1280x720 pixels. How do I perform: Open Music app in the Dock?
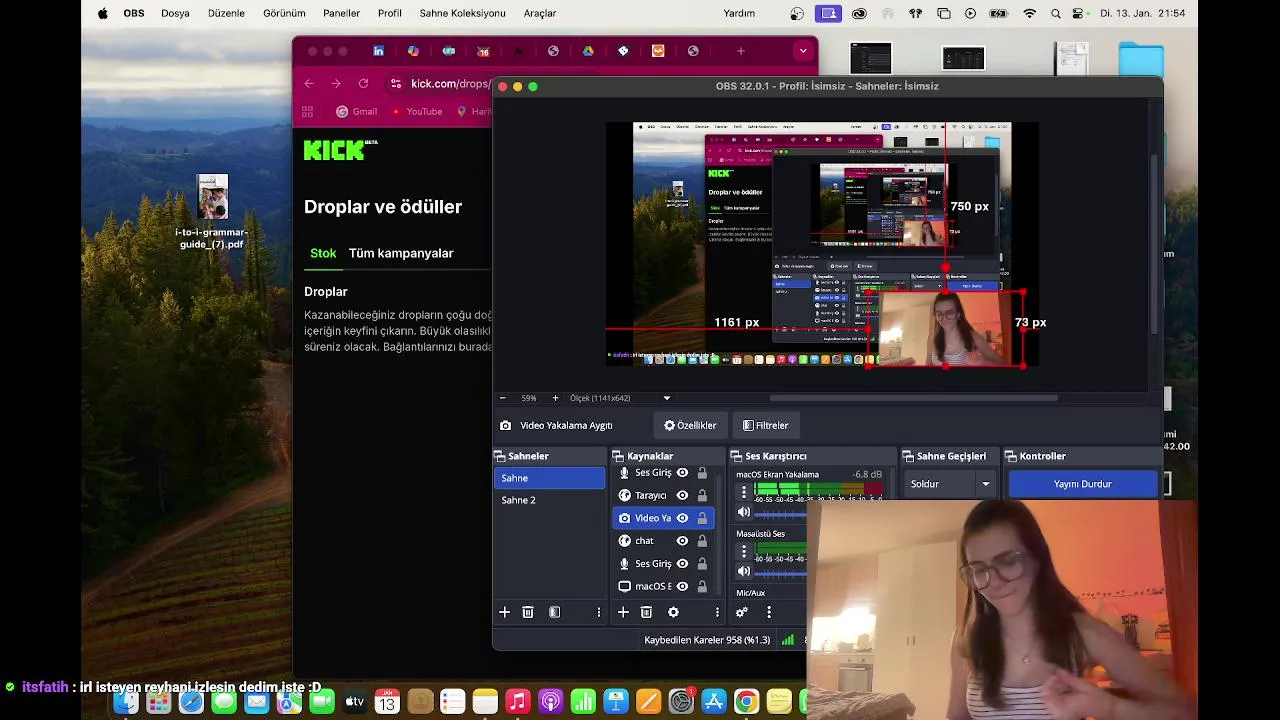517,702
